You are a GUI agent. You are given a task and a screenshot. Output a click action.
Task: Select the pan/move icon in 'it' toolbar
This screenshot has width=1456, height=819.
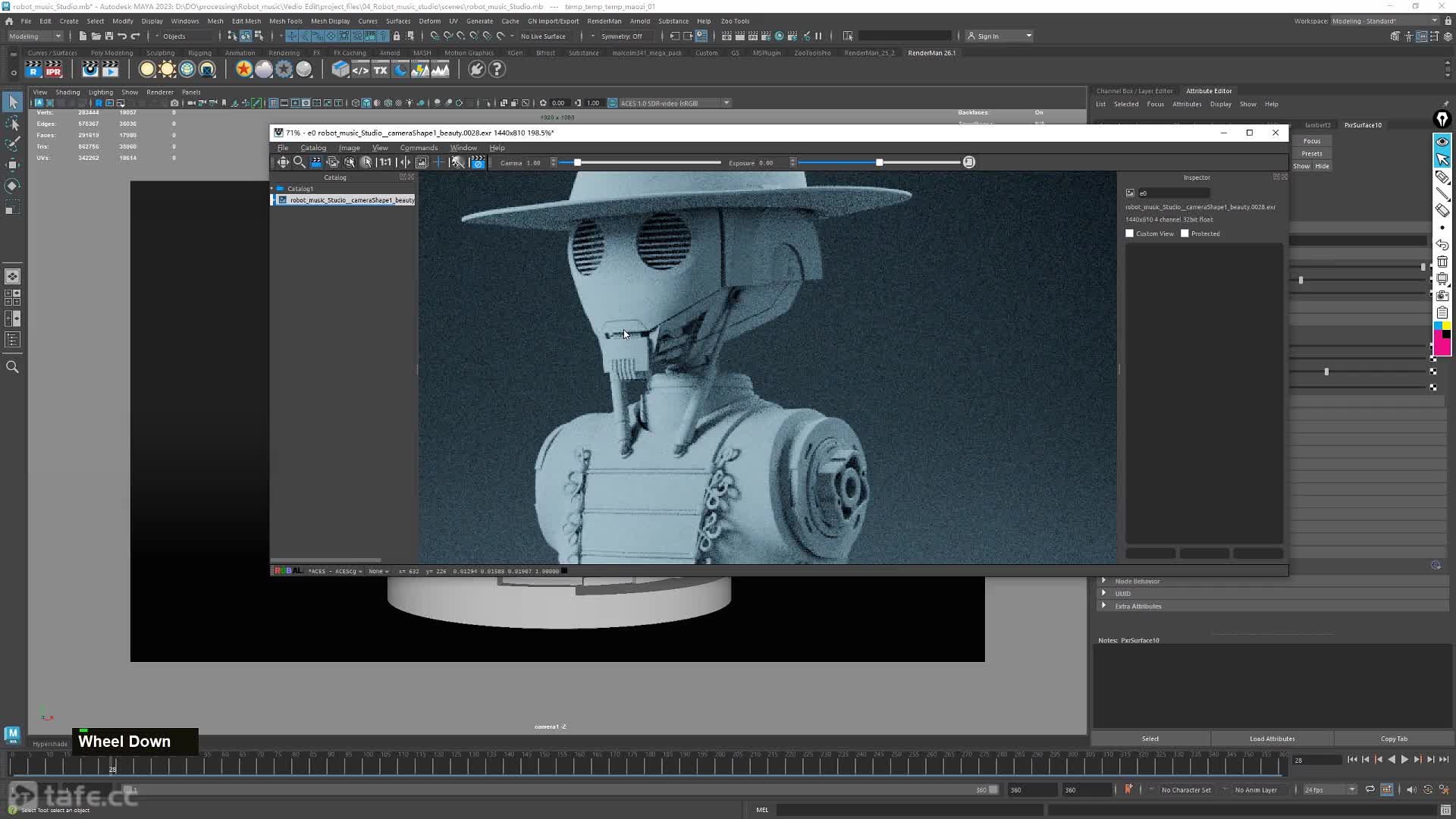(x=283, y=162)
